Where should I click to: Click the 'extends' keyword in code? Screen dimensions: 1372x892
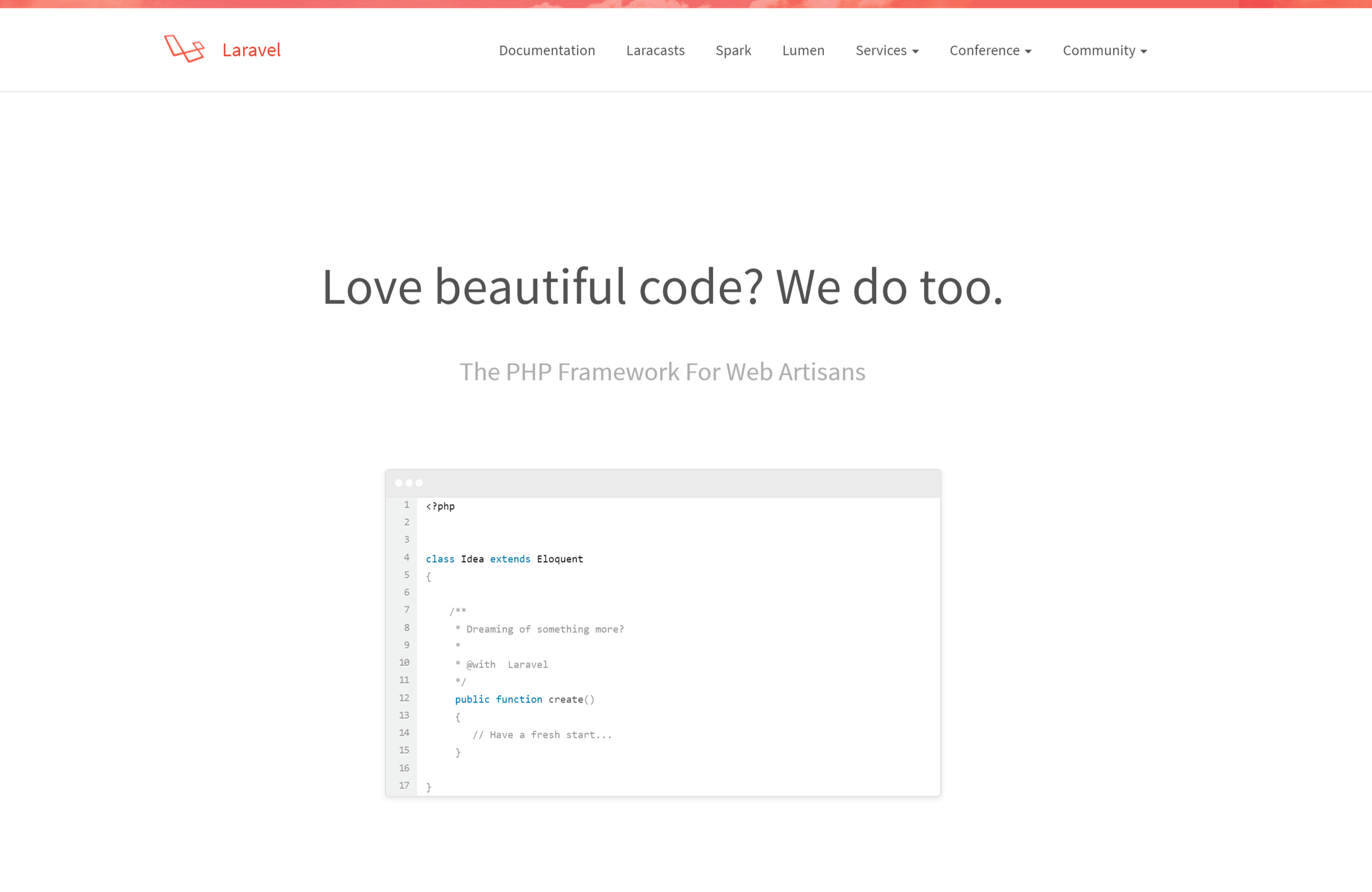pos(510,559)
